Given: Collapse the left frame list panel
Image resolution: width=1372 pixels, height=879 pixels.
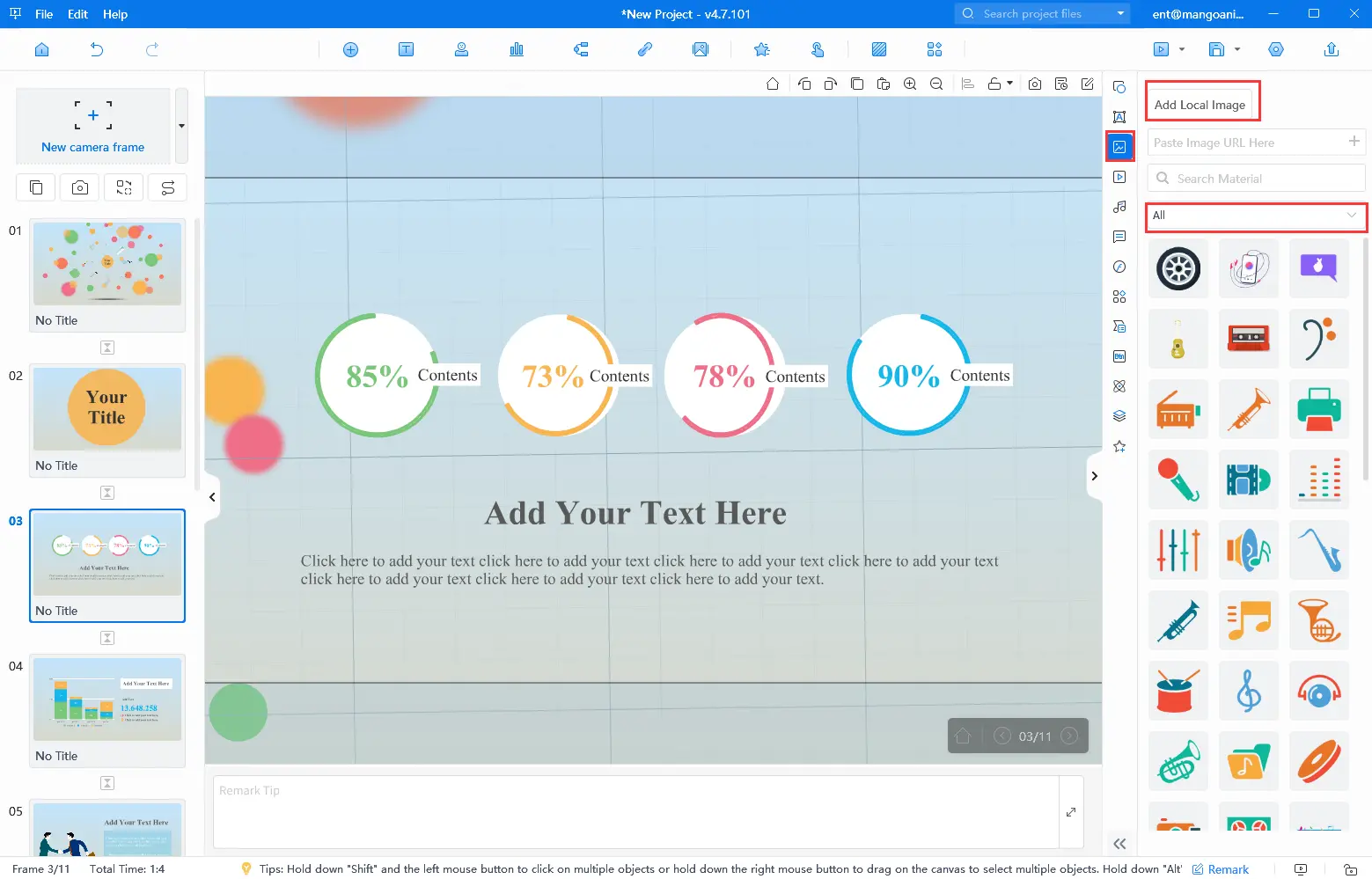Looking at the screenshot, I should 212,497.
